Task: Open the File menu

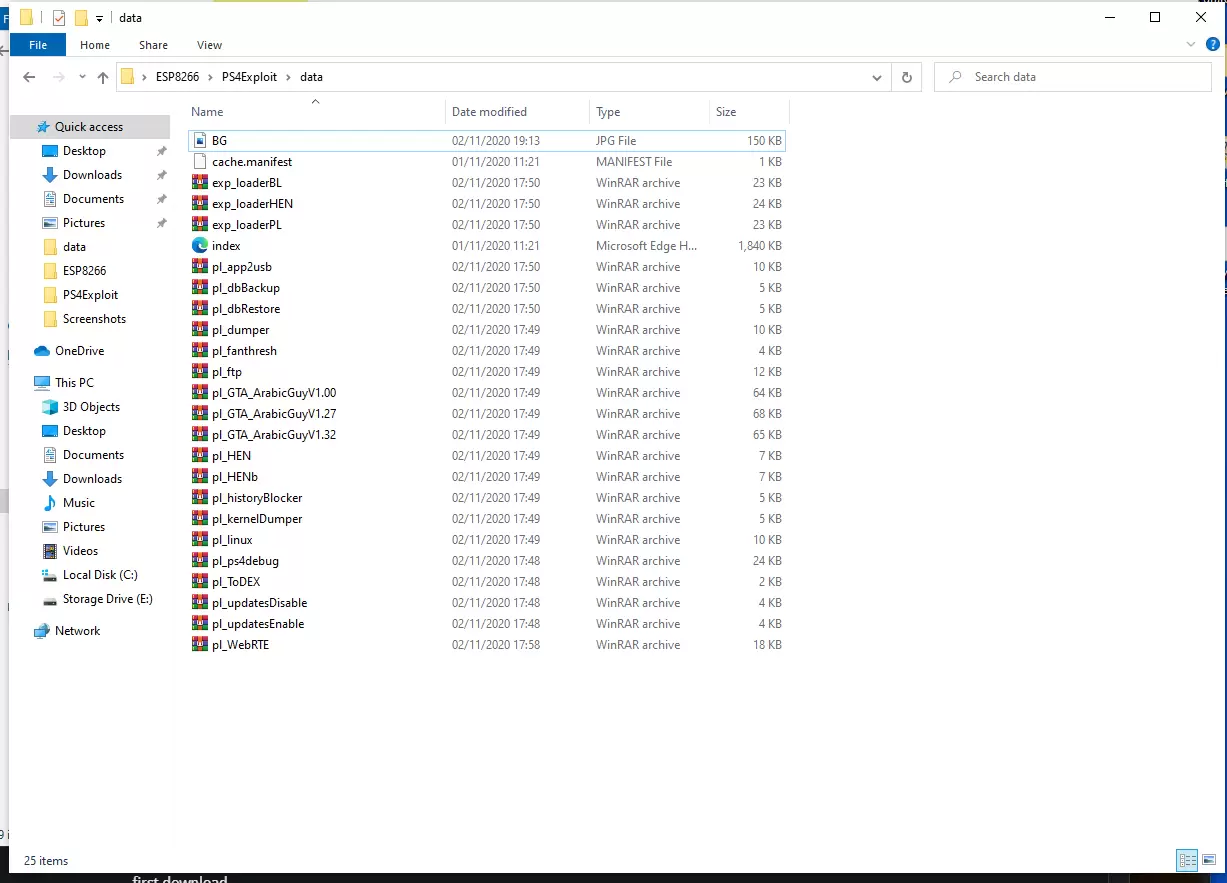Action: pyautogui.click(x=38, y=45)
